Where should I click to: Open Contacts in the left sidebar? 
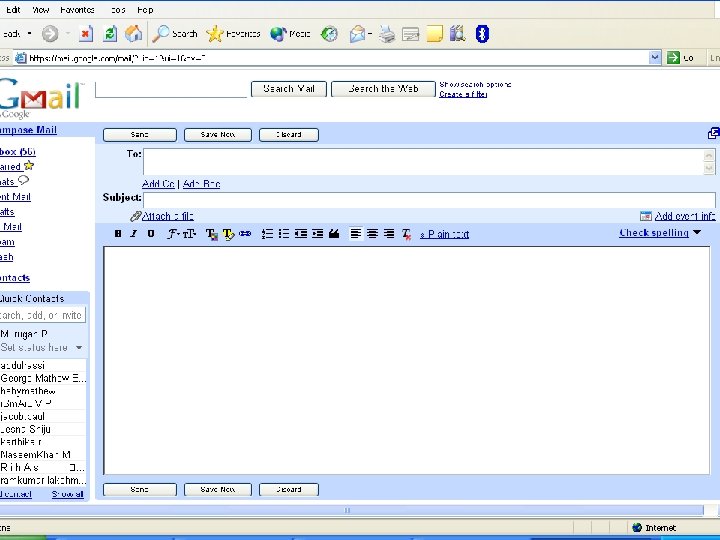click(x=15, y=278)
